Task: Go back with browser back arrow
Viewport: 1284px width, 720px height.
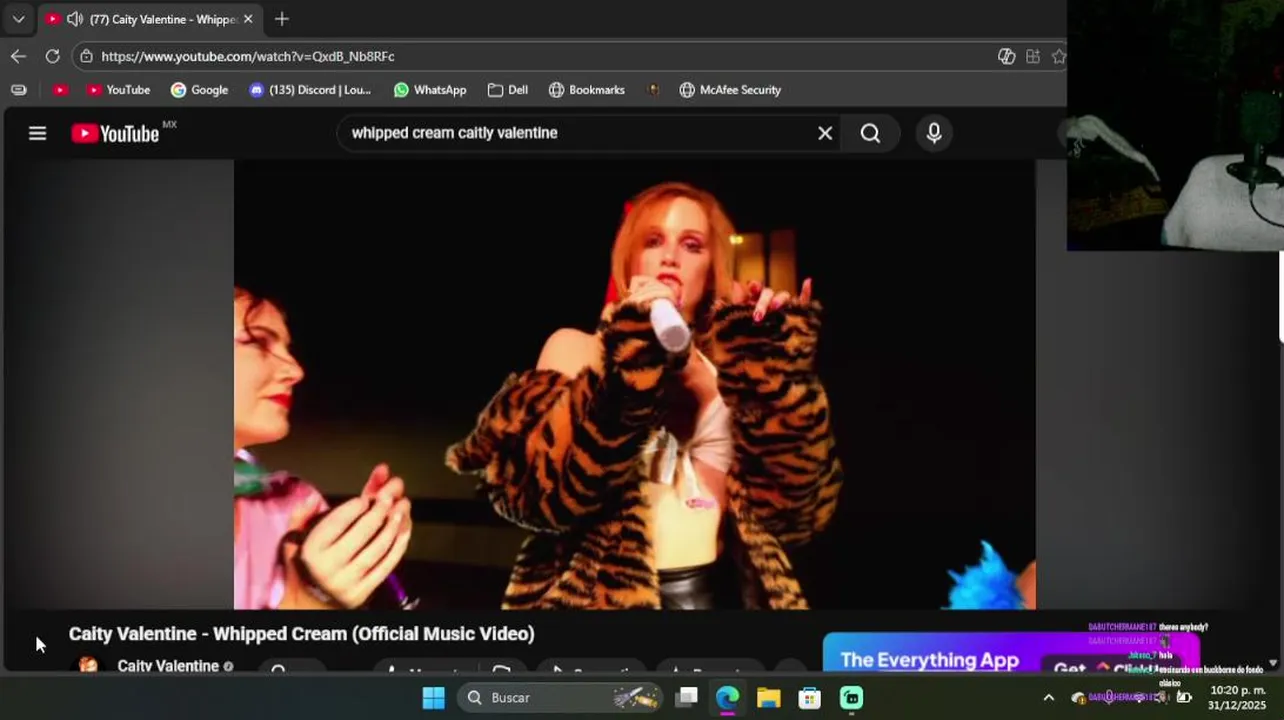Action: point(18,56)
